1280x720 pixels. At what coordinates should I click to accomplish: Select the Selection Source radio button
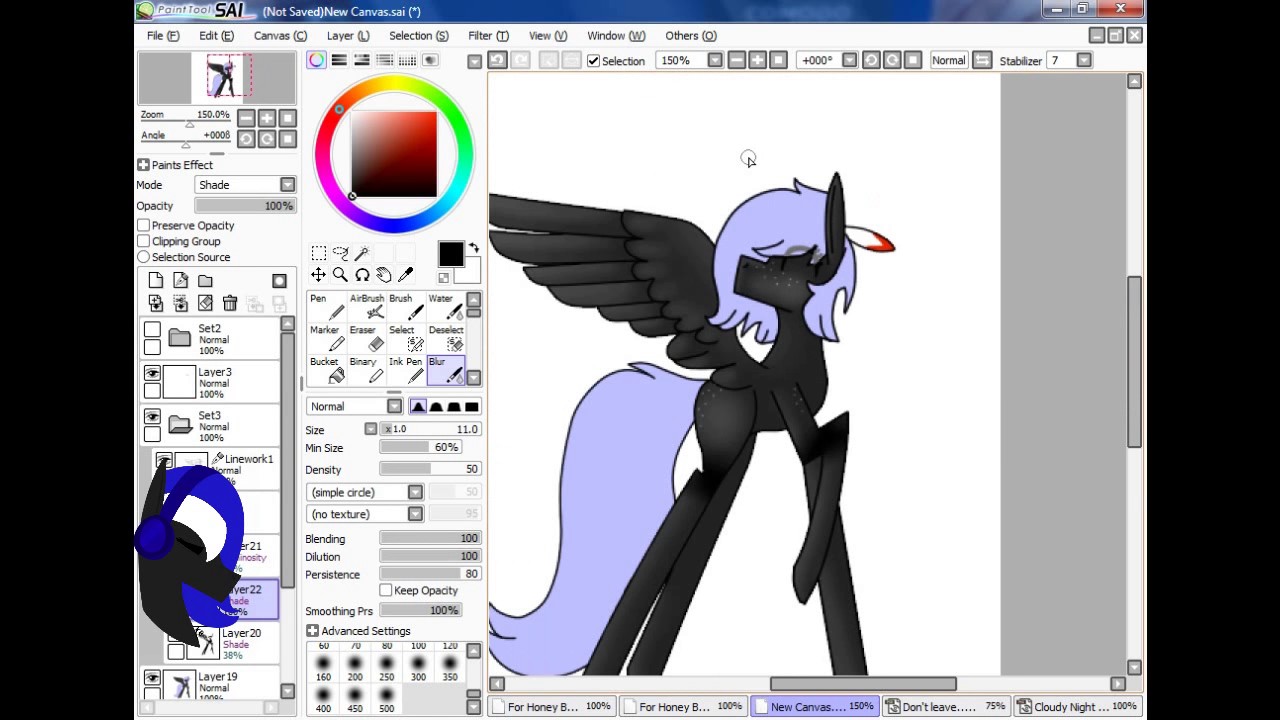144,258
